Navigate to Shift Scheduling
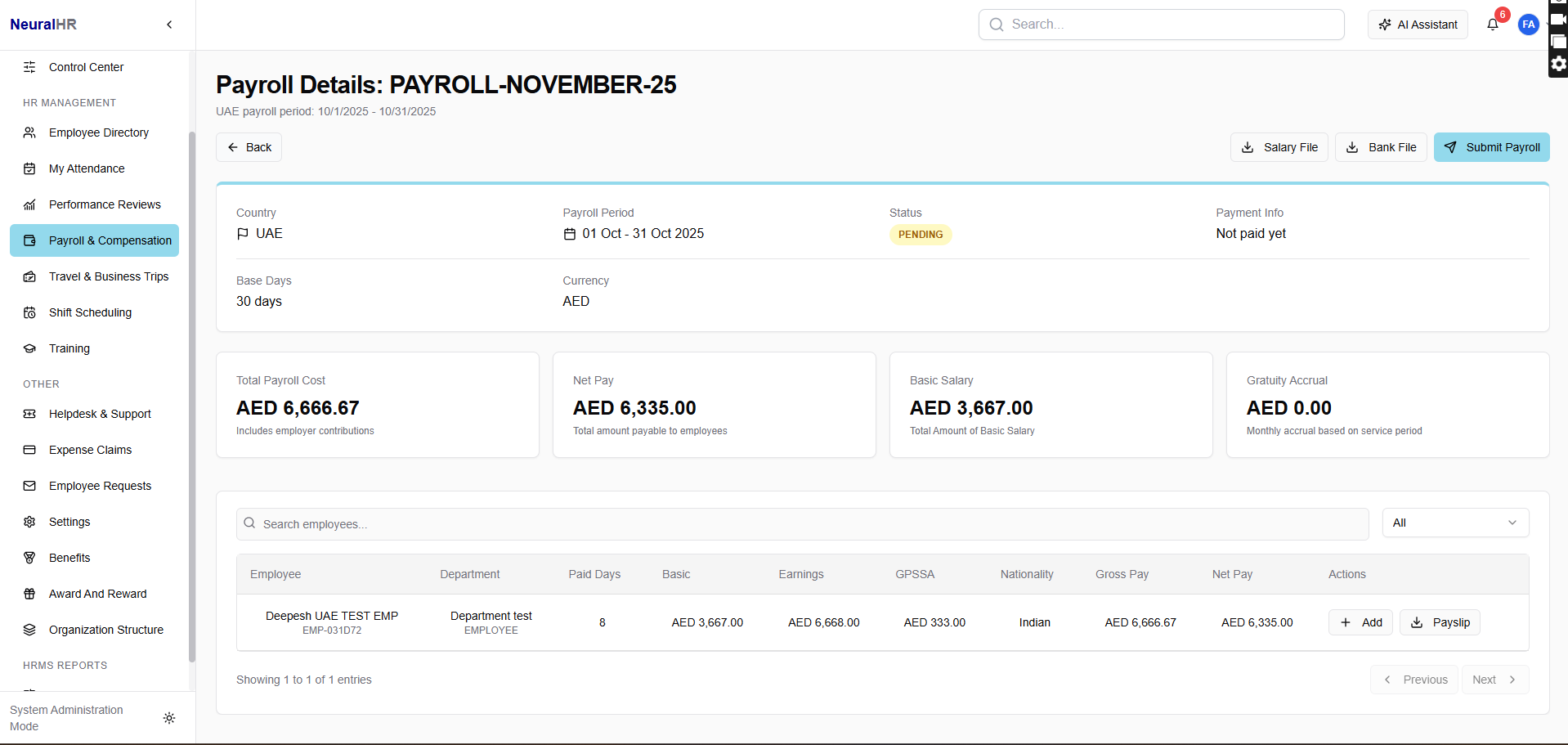This screenshot has height=745, width=1568. (x=90, y=312)
